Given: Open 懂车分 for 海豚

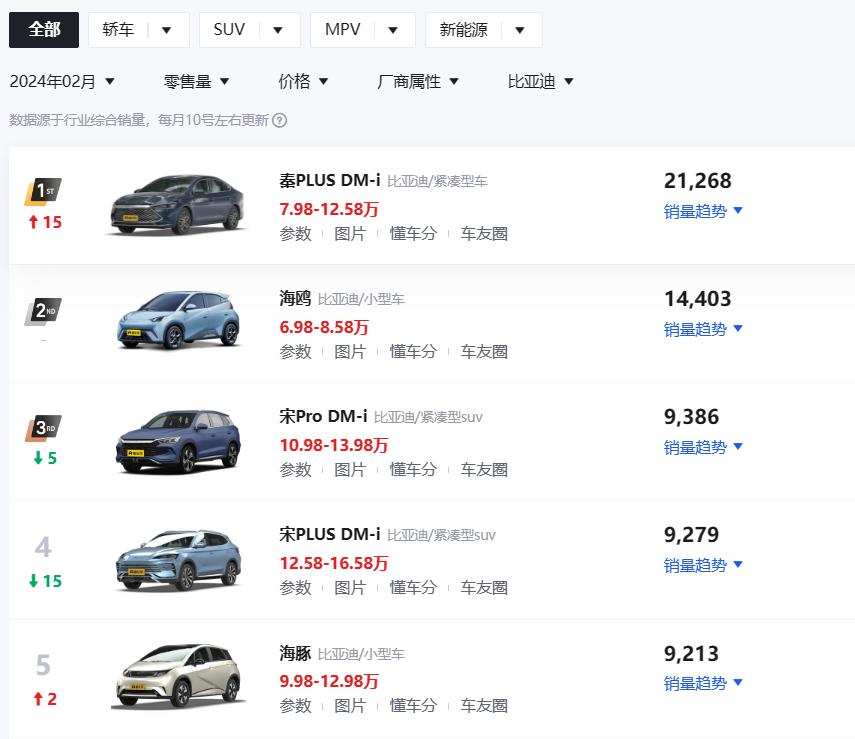Looking at the screenshot, I should (413, 706).
